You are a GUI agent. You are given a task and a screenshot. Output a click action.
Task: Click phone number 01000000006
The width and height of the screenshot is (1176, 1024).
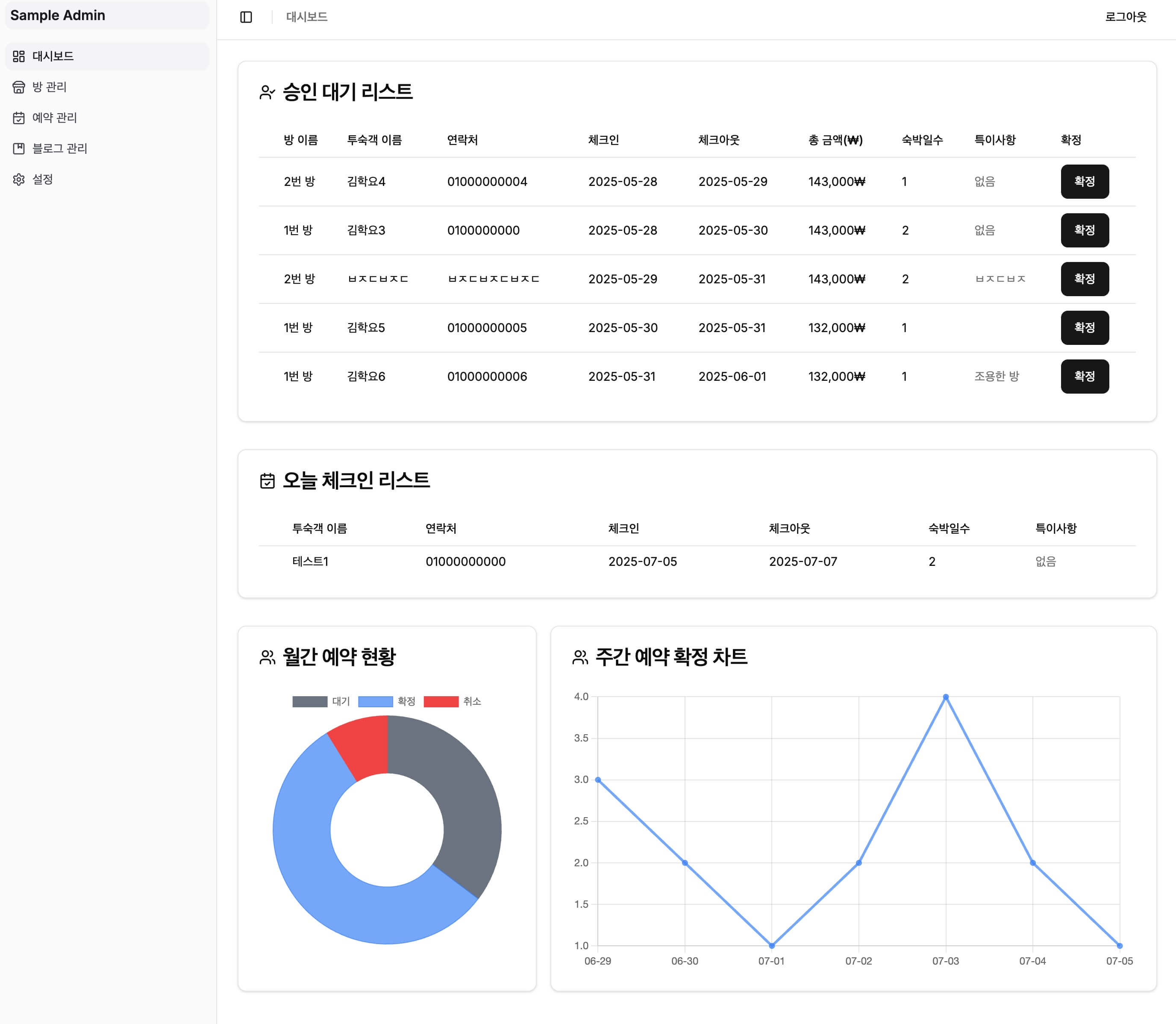click(488, 377)
